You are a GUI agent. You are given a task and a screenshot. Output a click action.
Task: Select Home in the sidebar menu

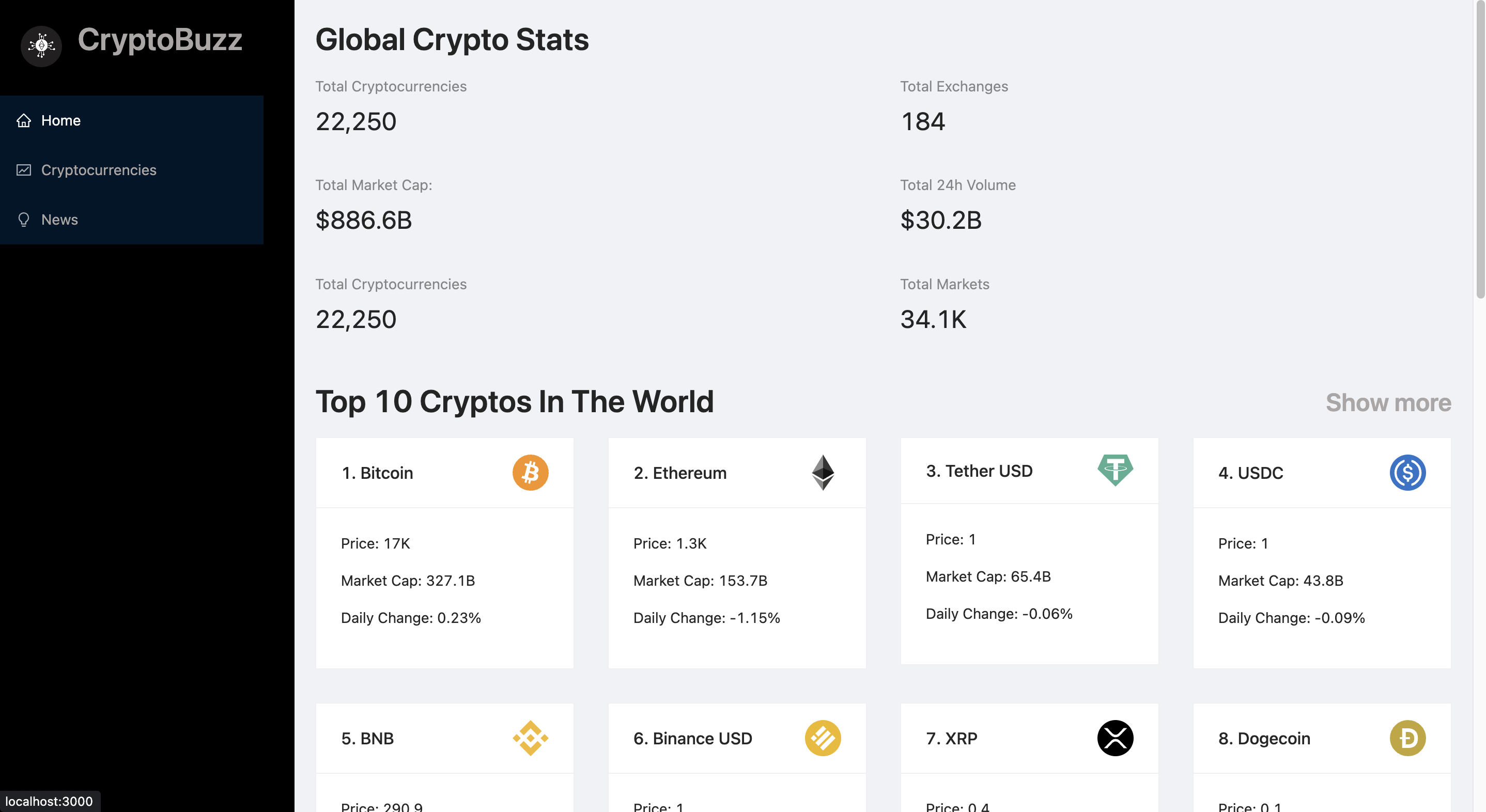pos(61,120)
